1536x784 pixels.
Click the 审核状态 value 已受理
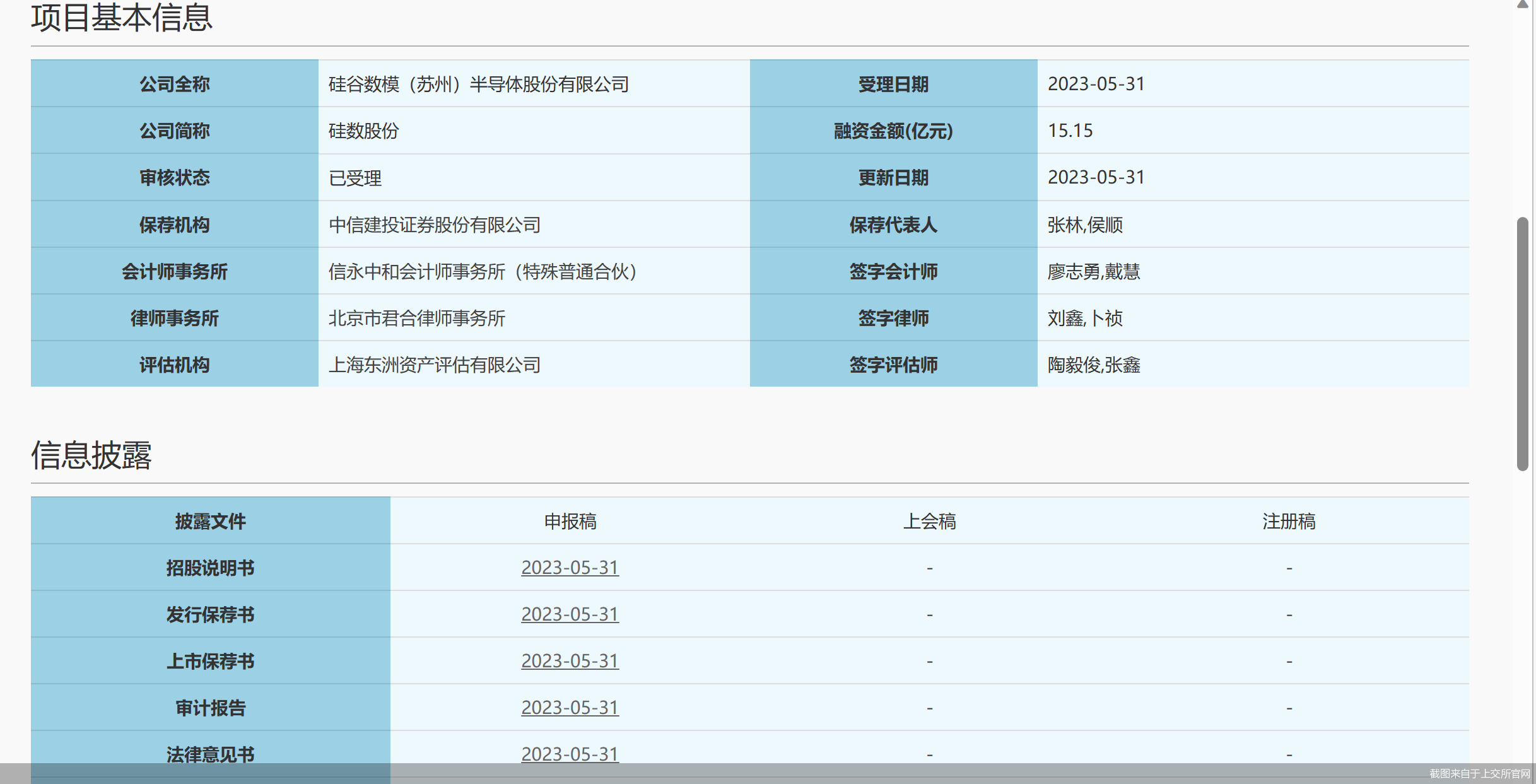(x=355, y=178)
